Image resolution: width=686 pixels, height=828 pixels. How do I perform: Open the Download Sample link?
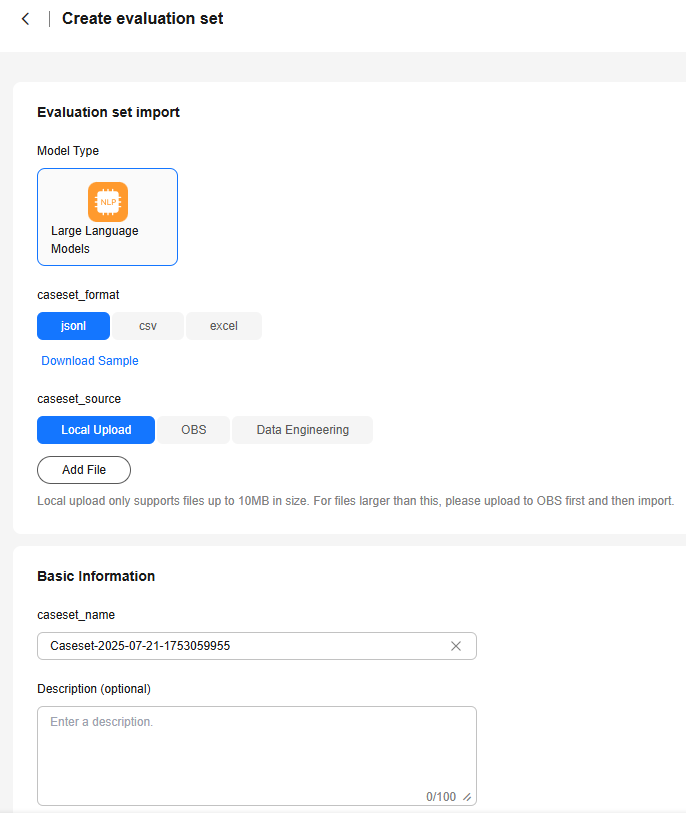[90, 361]
